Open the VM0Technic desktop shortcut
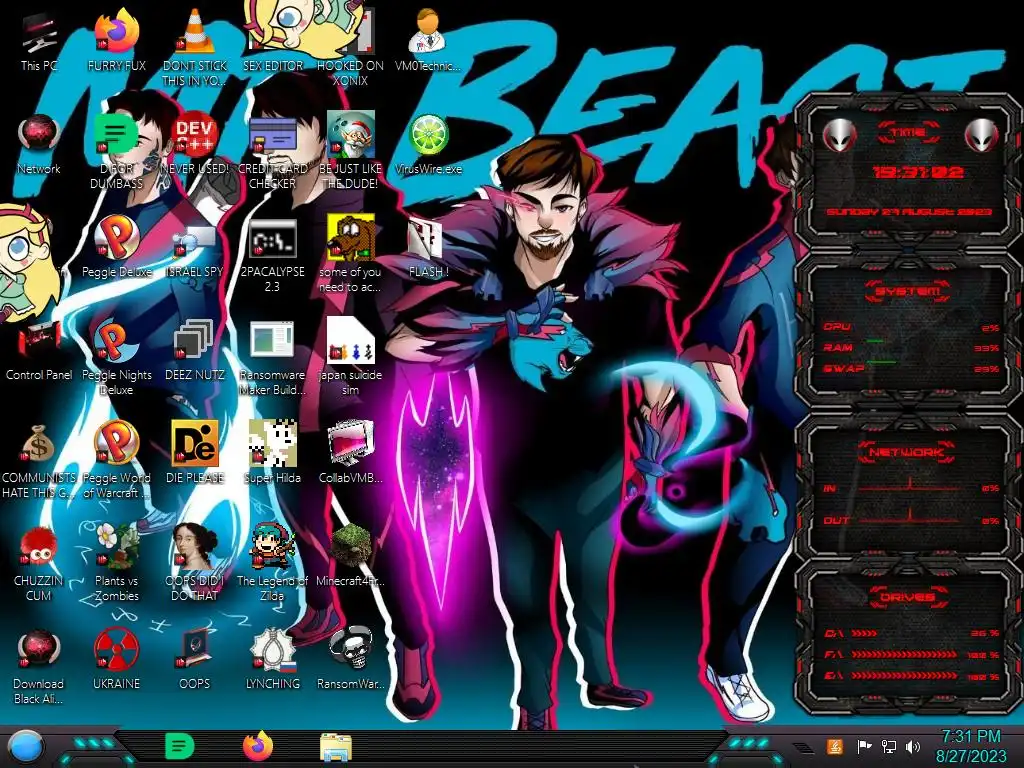This screenshot has height=768, width=1024. pyautogui.click(x=428, y=33)
